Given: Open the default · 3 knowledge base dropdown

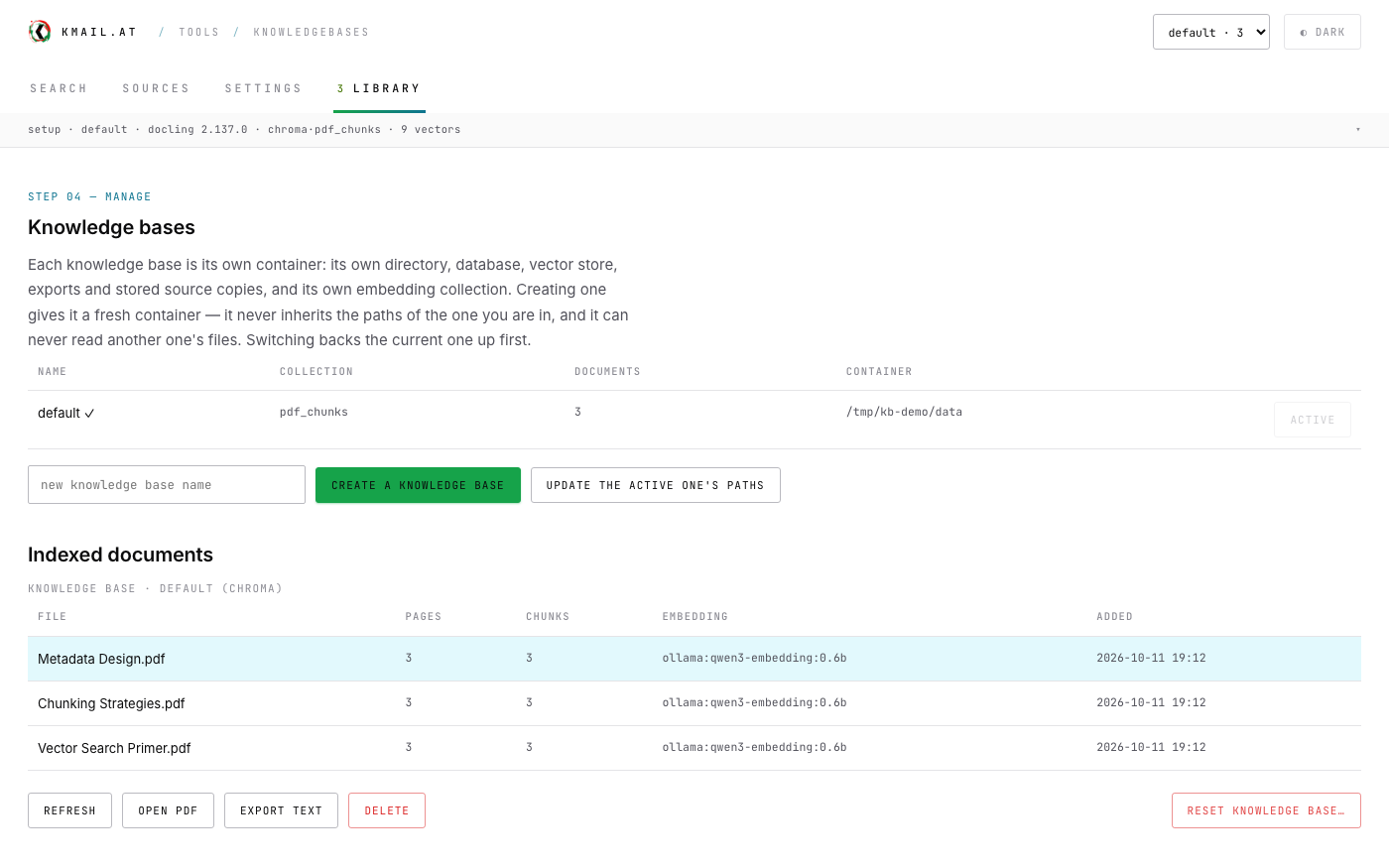Looking at the screenshot, I should coord(1210,32).
